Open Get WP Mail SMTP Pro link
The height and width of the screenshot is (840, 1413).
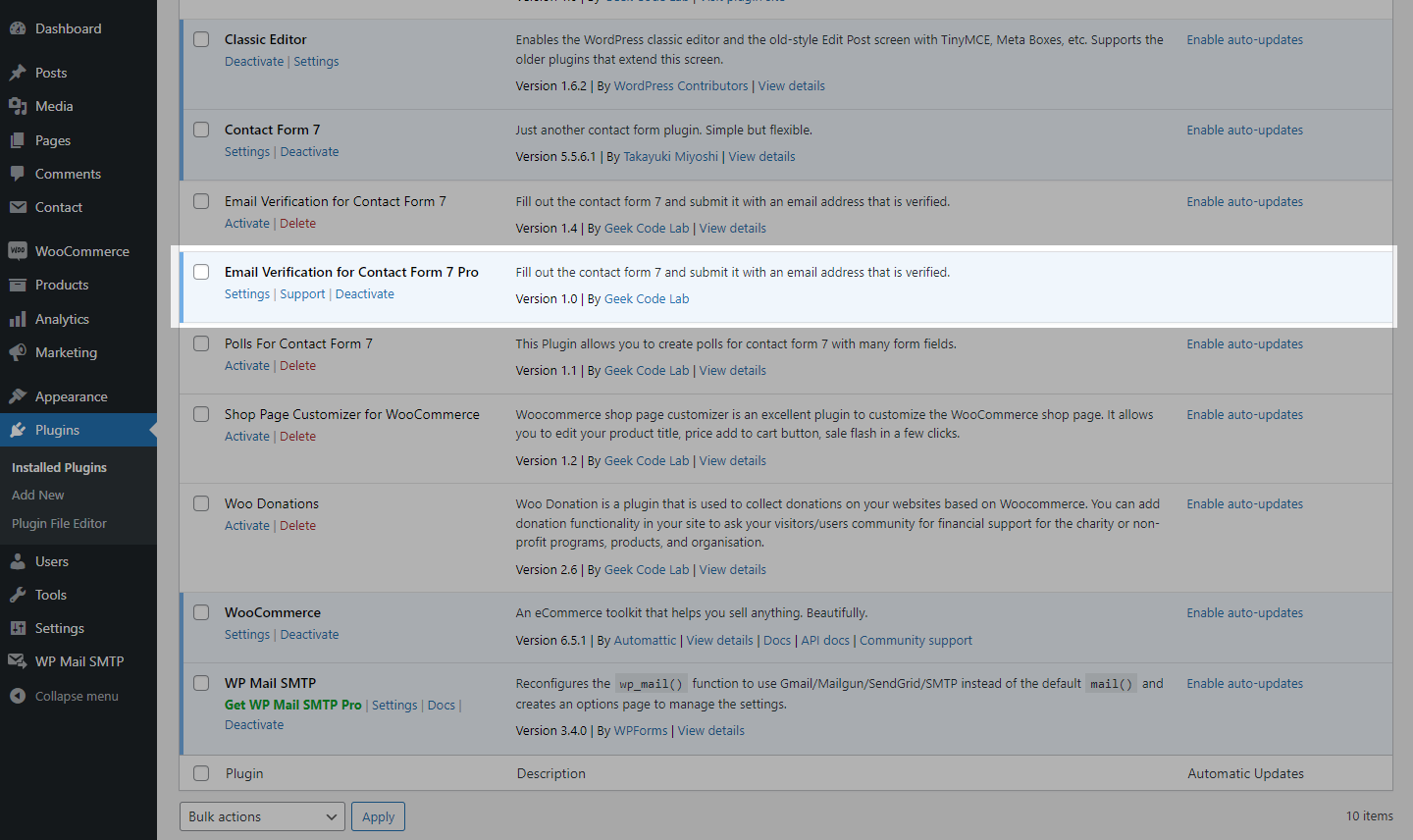coord(292,706)
